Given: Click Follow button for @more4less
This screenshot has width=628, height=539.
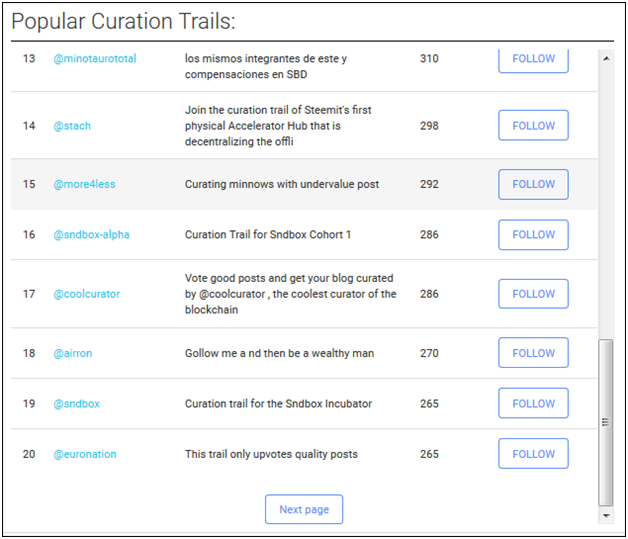Looking at the screenshot, I should (x=533, y=184).
